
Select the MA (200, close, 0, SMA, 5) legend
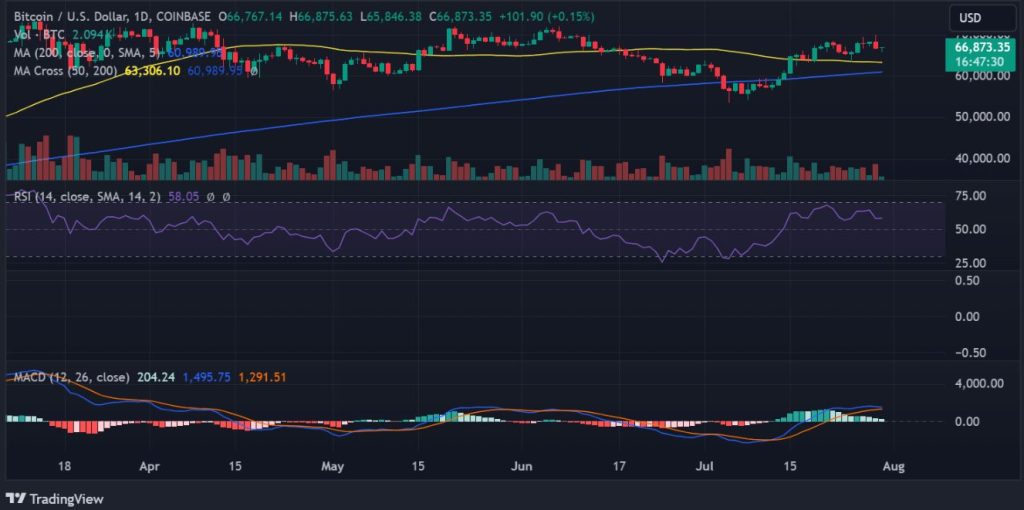click(x=89, y=52)
